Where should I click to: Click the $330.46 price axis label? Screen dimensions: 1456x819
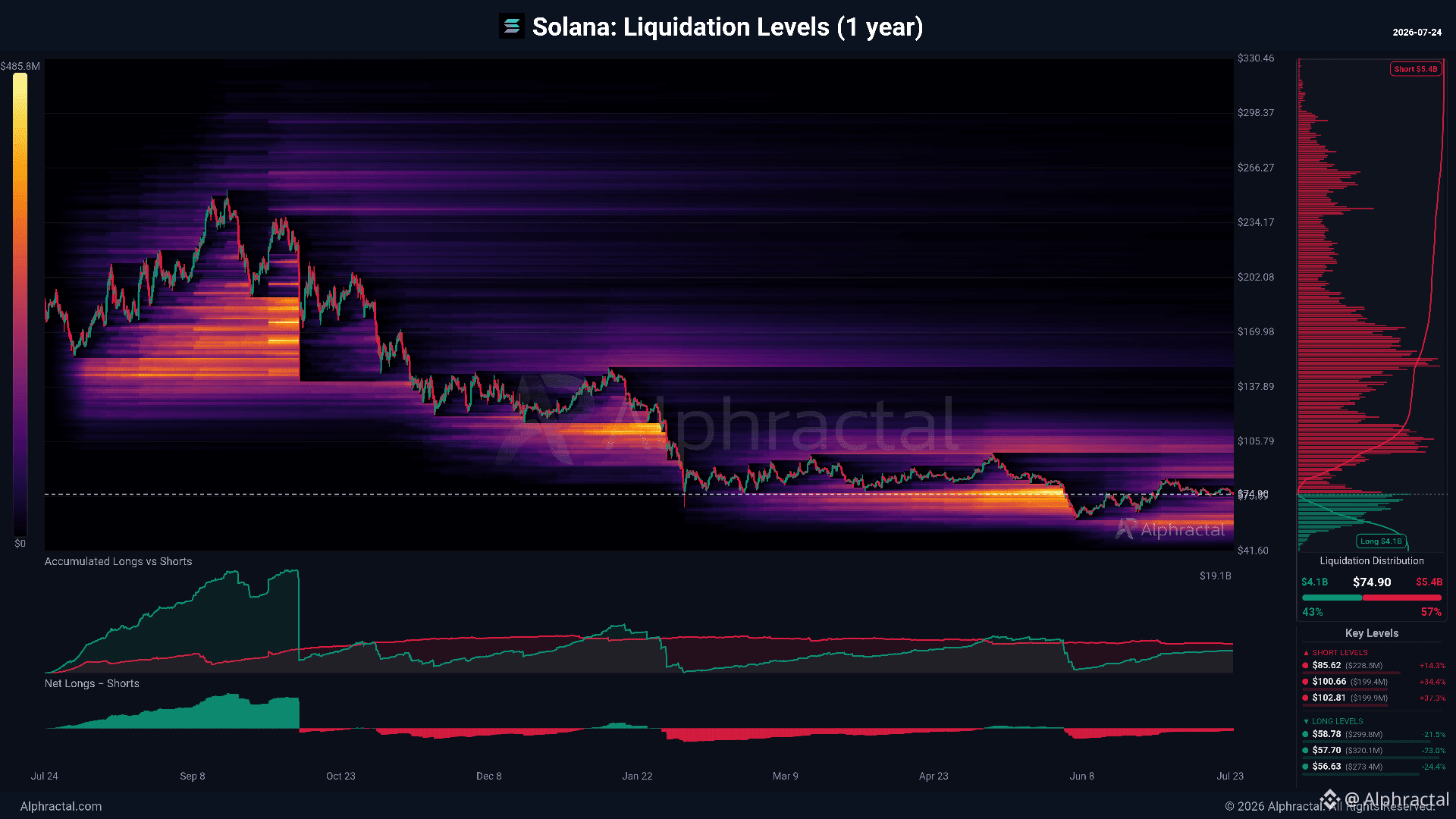[x=1256, y=58]
